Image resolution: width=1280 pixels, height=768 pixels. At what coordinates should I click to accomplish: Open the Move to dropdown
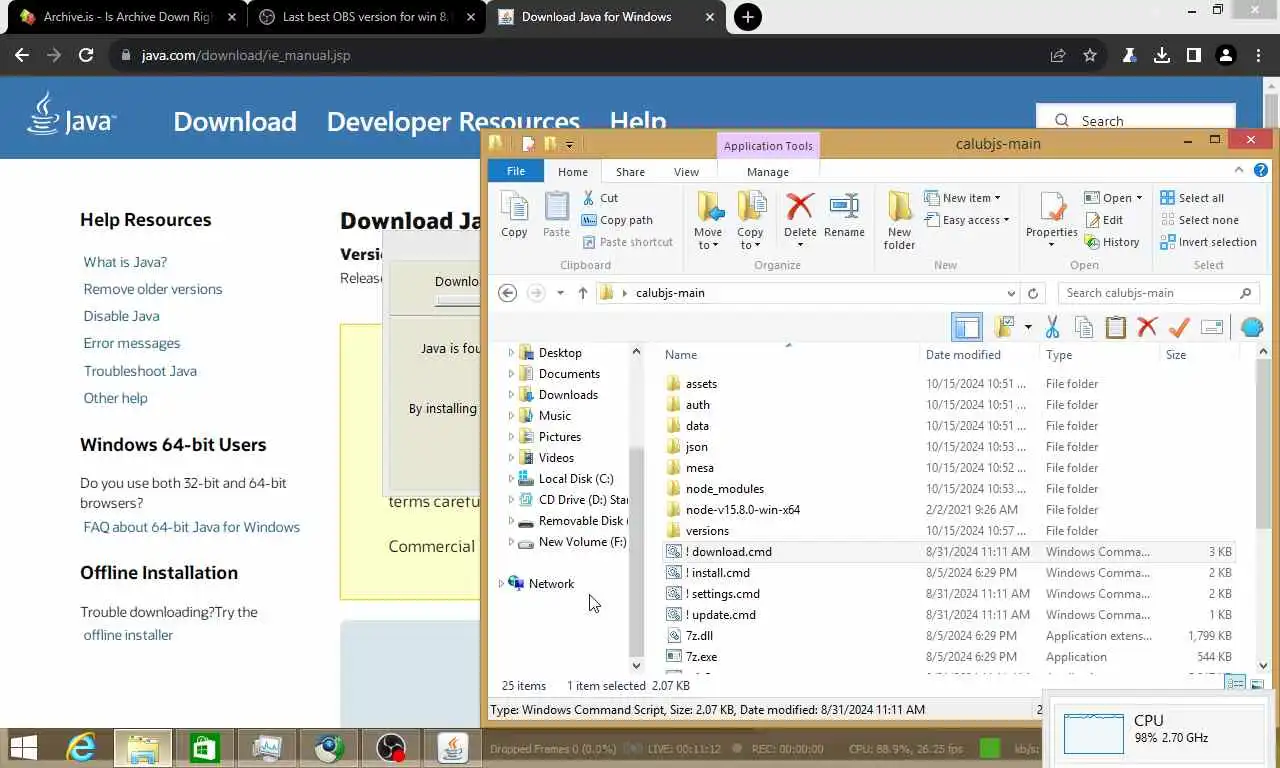(x=708, y=220)
